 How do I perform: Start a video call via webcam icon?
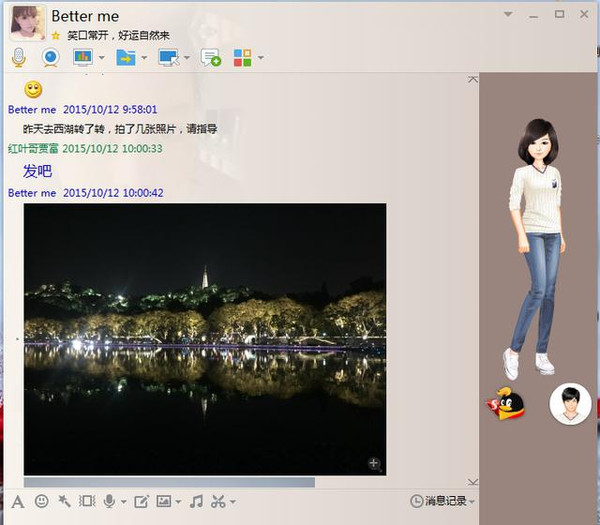pyautogui.click(x=49, y=58)
